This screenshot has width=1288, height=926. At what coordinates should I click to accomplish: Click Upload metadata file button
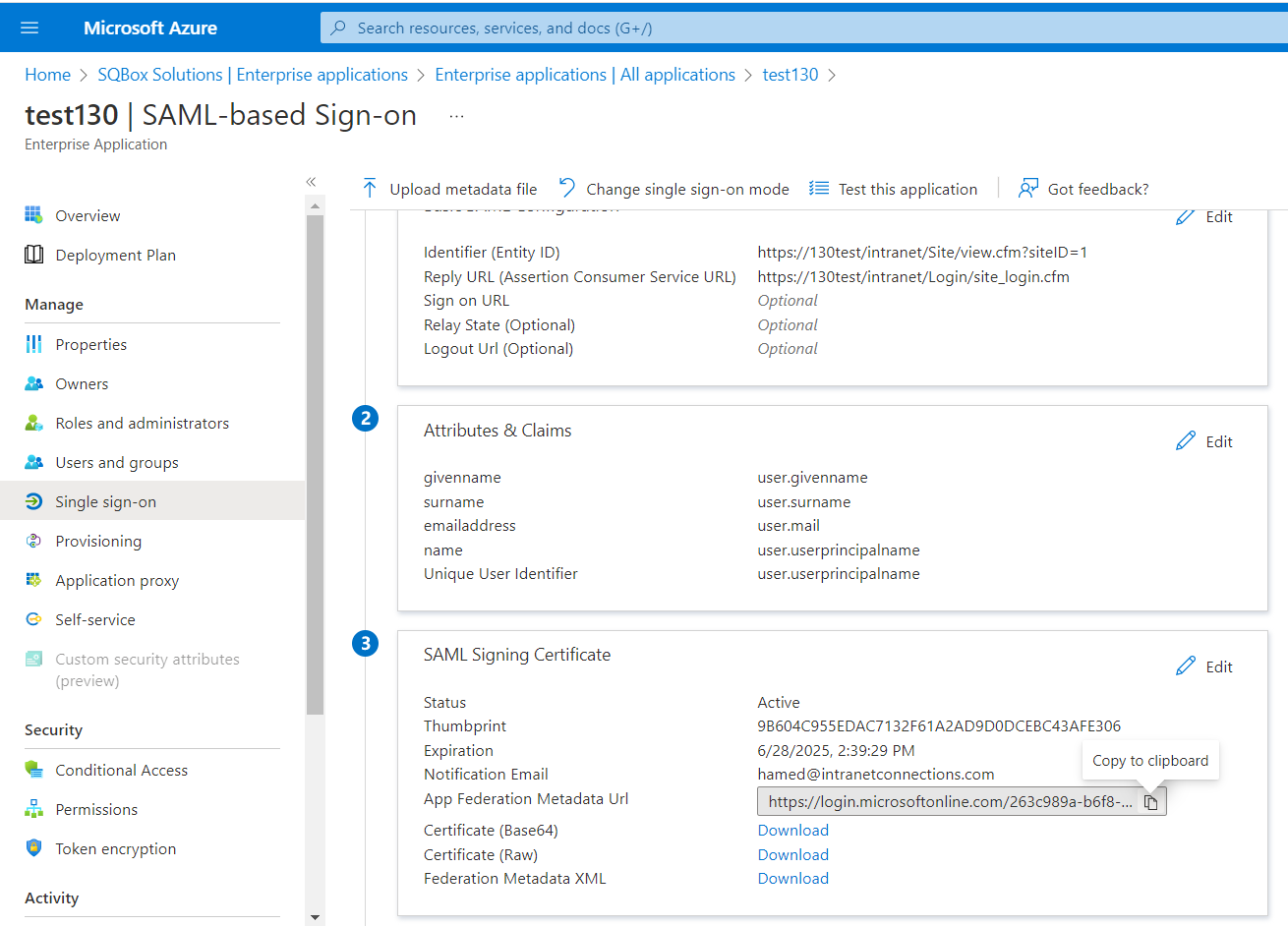(449, 189)
